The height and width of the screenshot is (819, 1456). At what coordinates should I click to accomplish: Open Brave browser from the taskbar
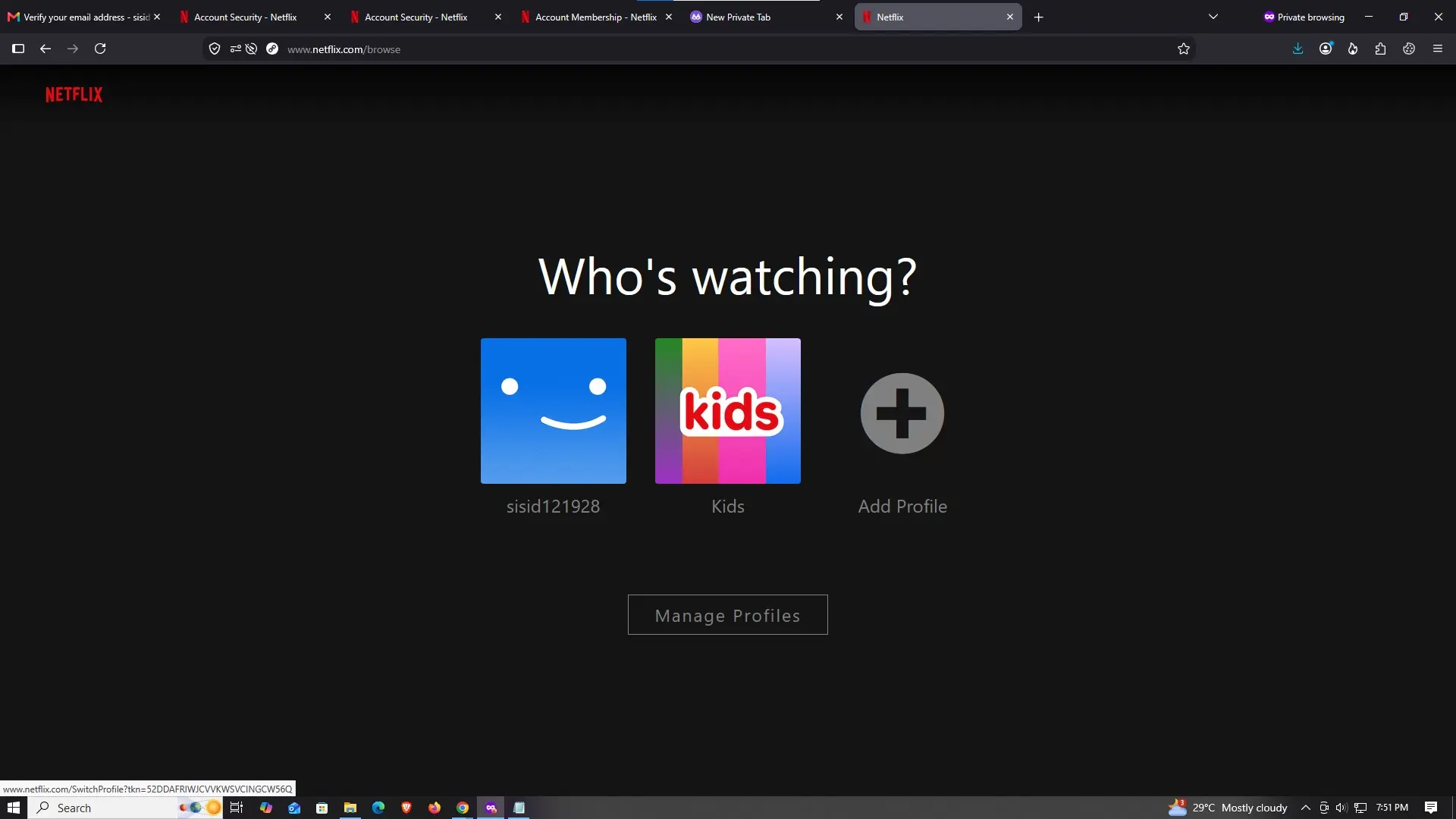coord(406,808)
